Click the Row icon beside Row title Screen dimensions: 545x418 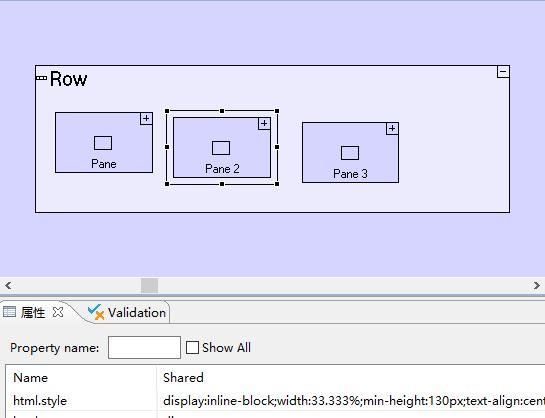(41, 78)
